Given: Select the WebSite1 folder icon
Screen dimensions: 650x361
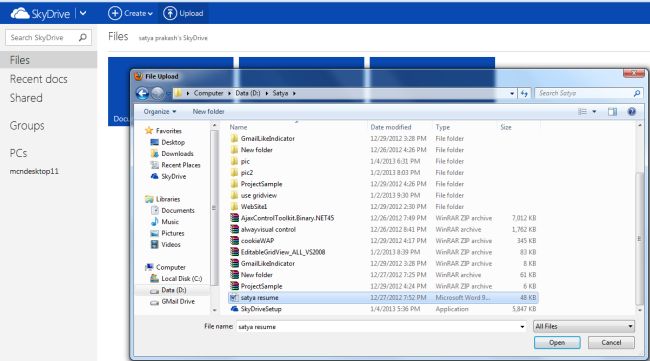Looking at the screenshot, I should click(235, 206).
